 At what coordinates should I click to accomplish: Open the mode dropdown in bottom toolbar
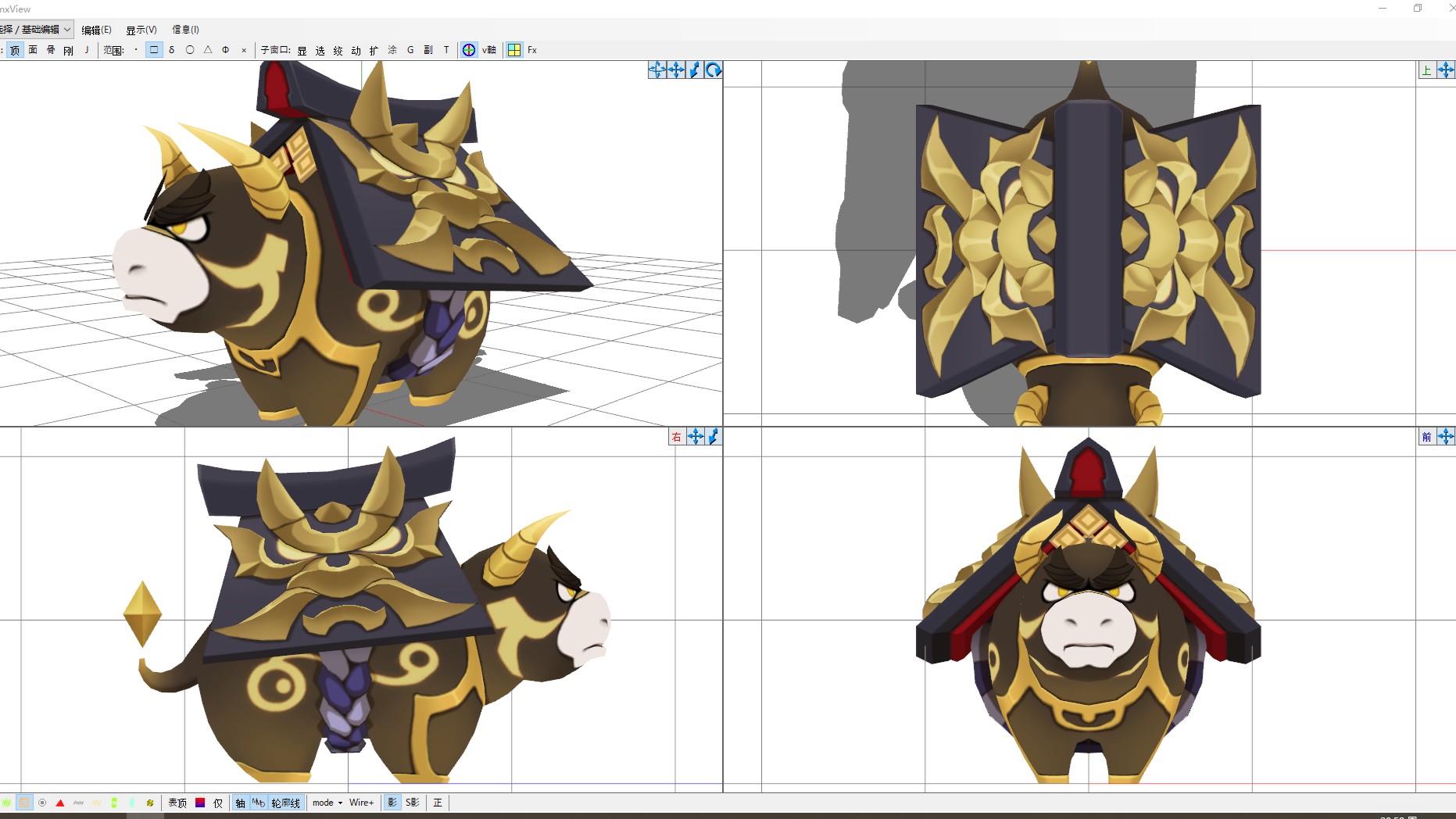[327, 803]
